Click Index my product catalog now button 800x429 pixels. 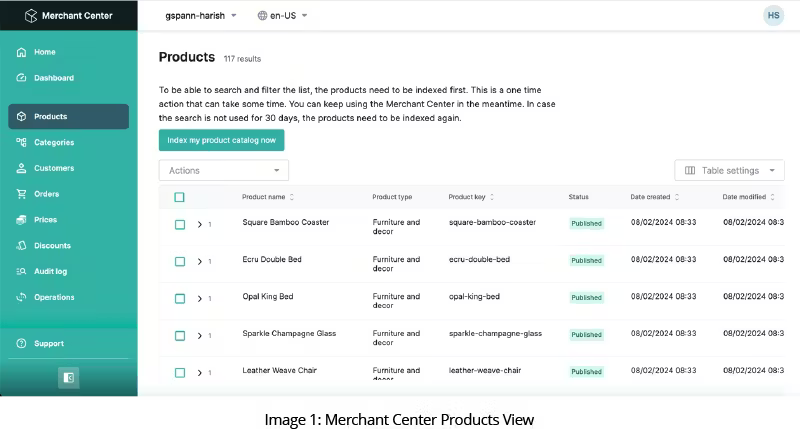[221, 140]
